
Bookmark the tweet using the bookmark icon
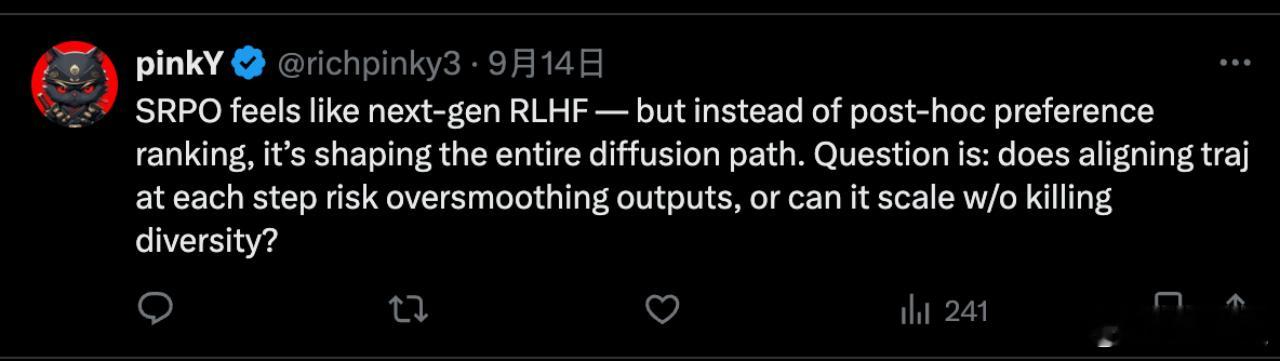pyautogui.click(x=1167, y=304)
